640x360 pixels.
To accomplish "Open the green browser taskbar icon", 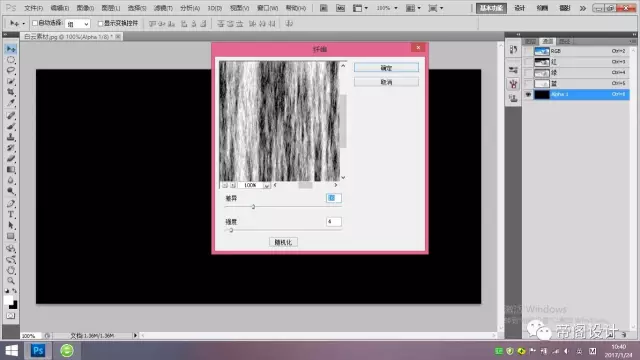I will 67,351.
